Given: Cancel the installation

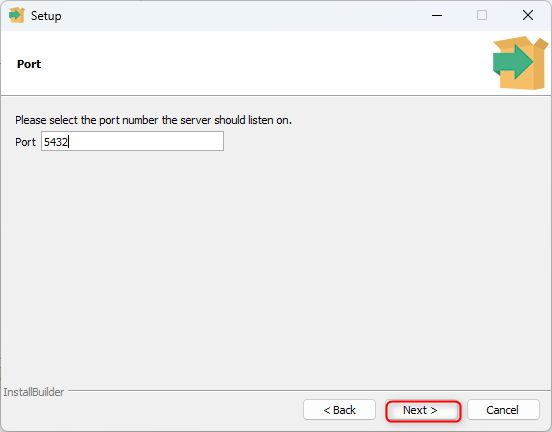Looking at the screenshot, I should [503, 410].
